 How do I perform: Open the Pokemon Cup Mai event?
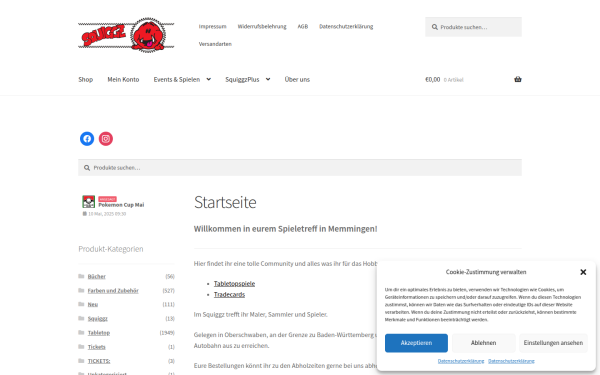tap(121, 205)
